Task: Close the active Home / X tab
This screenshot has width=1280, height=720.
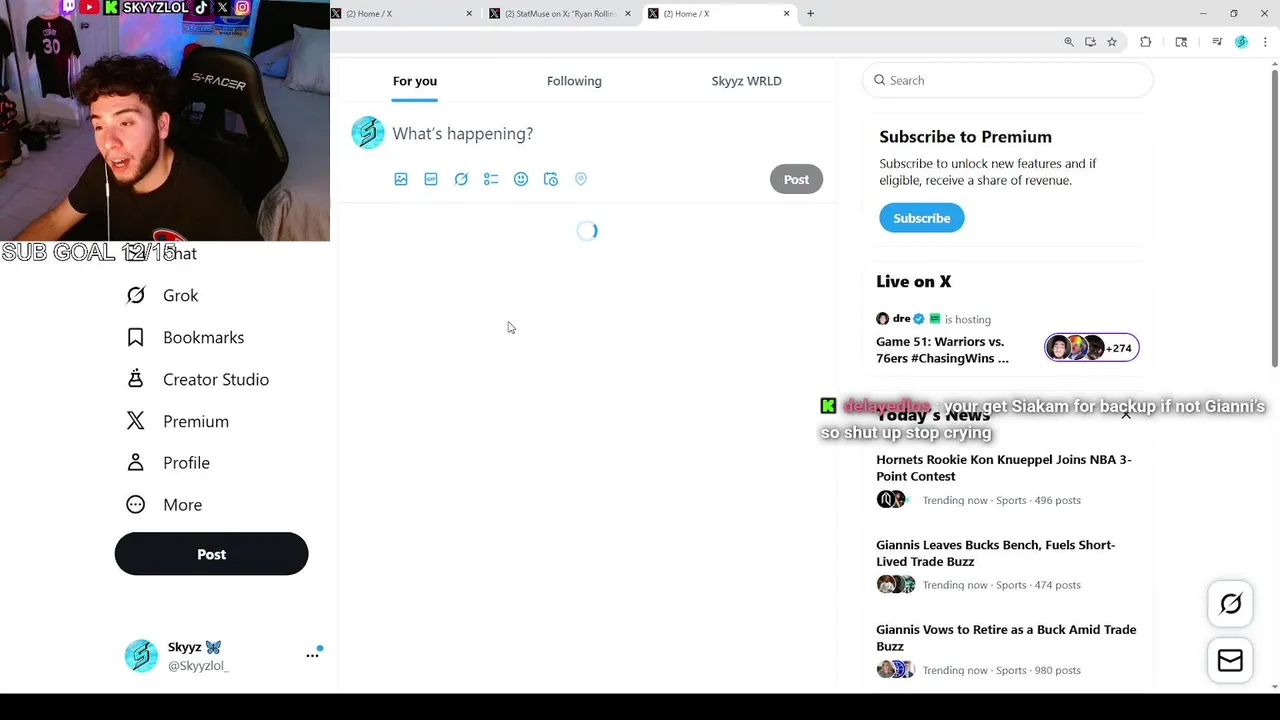Action: pos(786,14)
